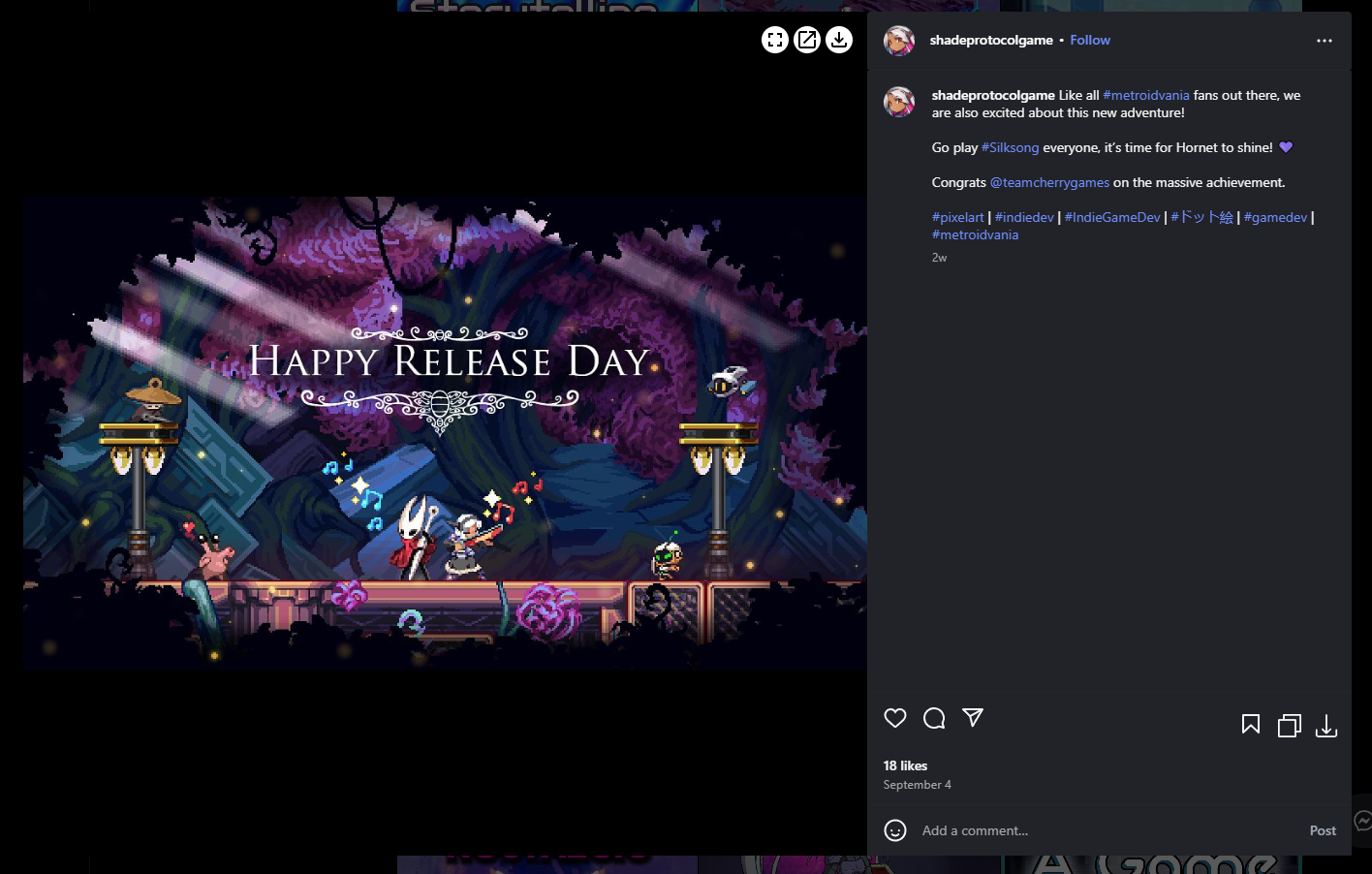The height and width of the screenshot is (874, 1372).
Task: Click the Happy Release Day post image
Action: coord(445,434)
